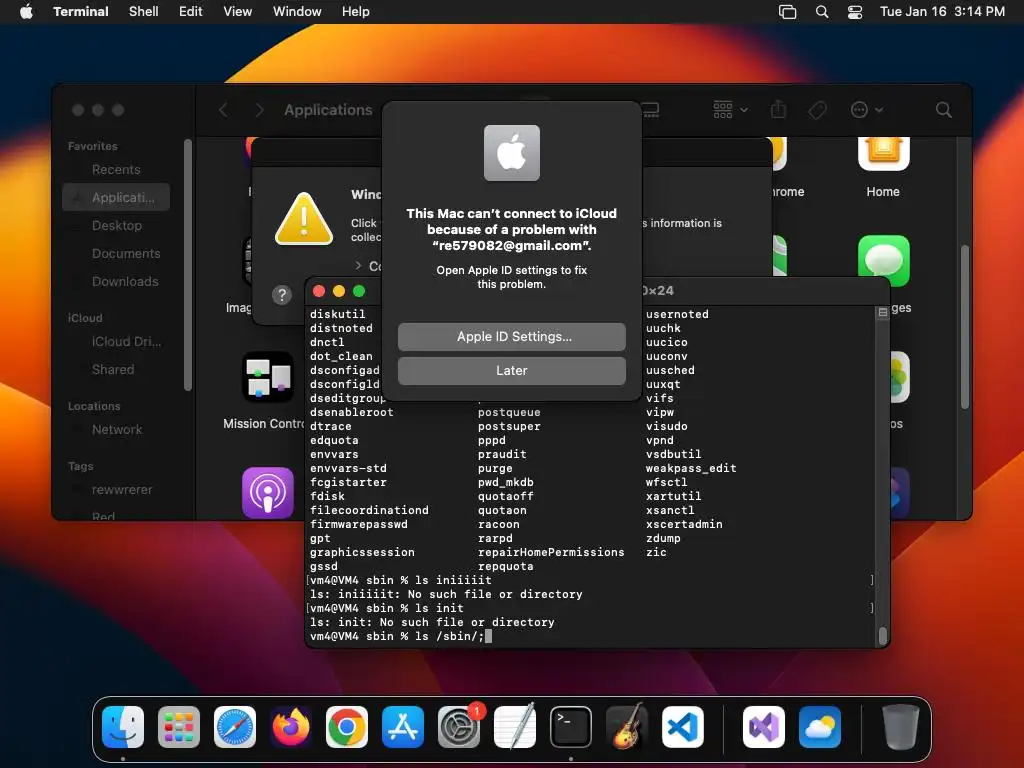1024x768 pixels.
Task: Click the date and time in menu bar
Action: (x=942, y=12)
